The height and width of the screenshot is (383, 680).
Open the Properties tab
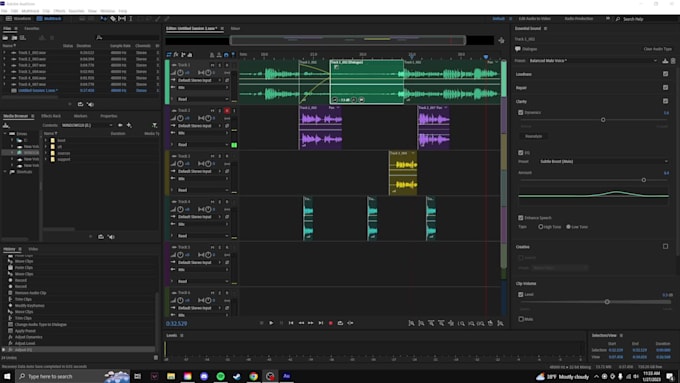pos(108,116)
